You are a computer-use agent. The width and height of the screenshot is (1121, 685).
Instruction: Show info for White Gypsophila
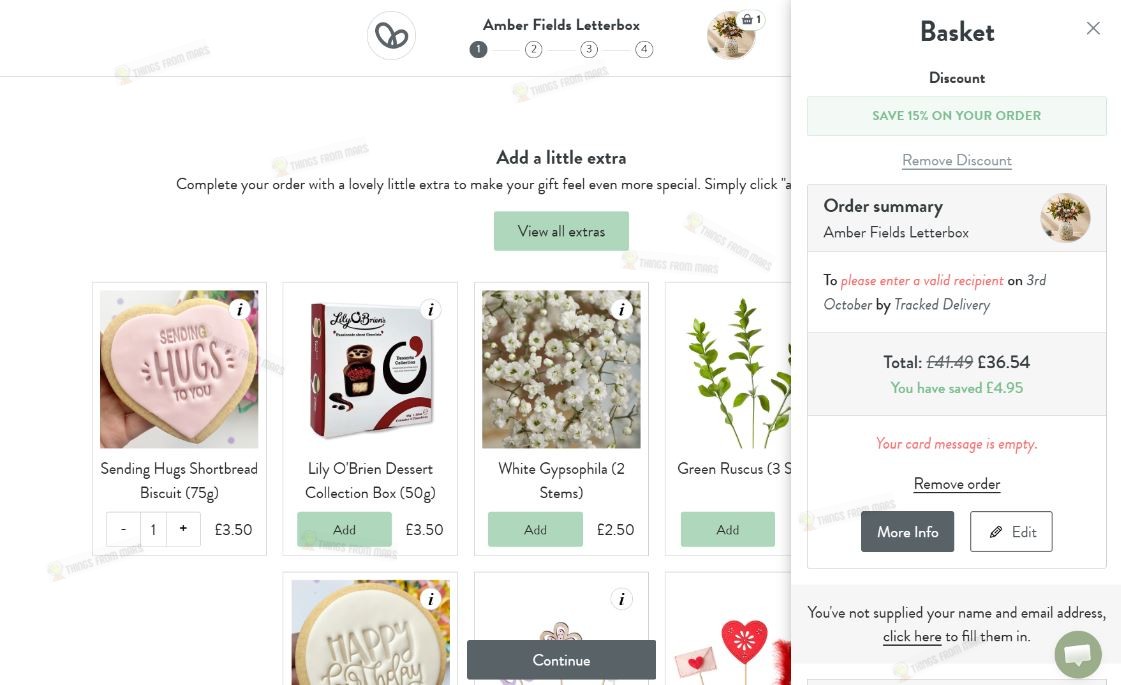[621, 310]
